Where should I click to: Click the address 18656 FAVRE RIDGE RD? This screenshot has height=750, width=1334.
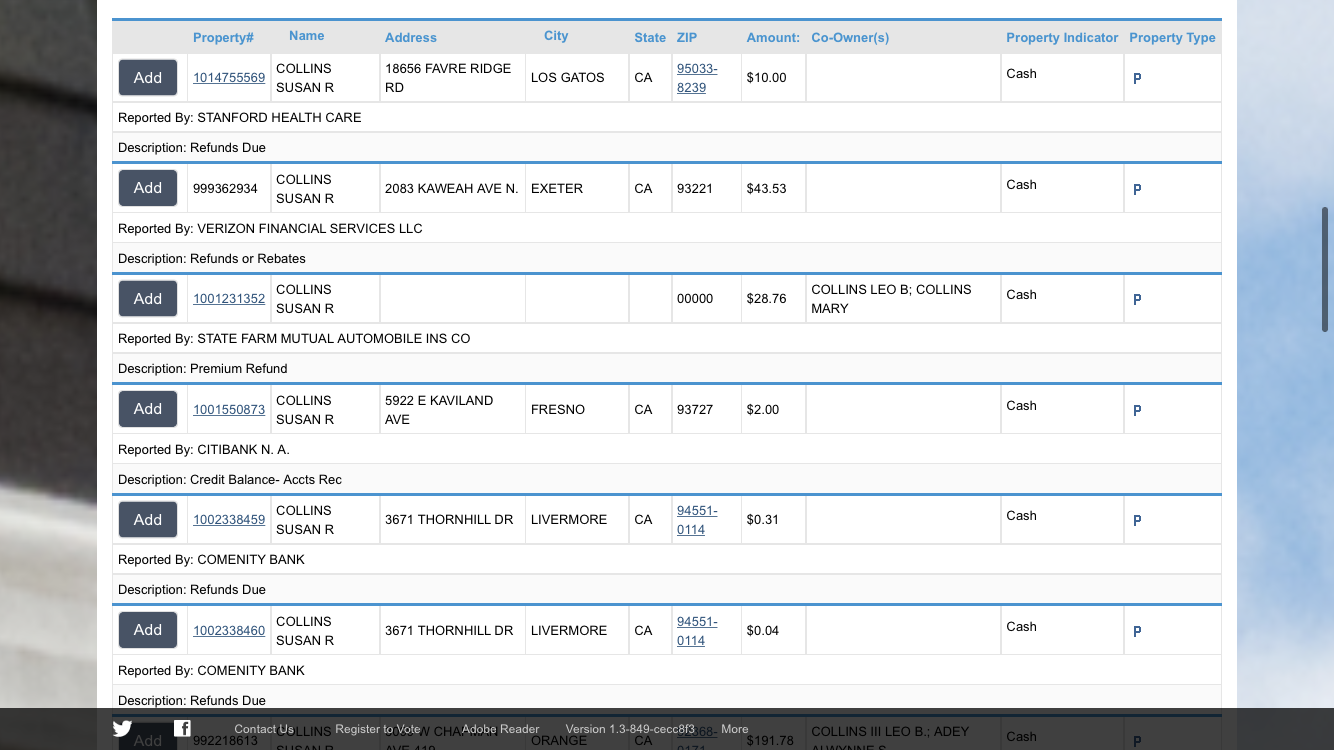click(x=448, y=78)
